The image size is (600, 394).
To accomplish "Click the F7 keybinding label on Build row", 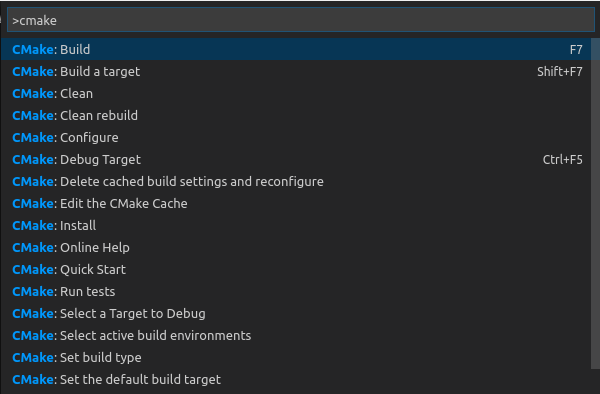I will point(576,50).
